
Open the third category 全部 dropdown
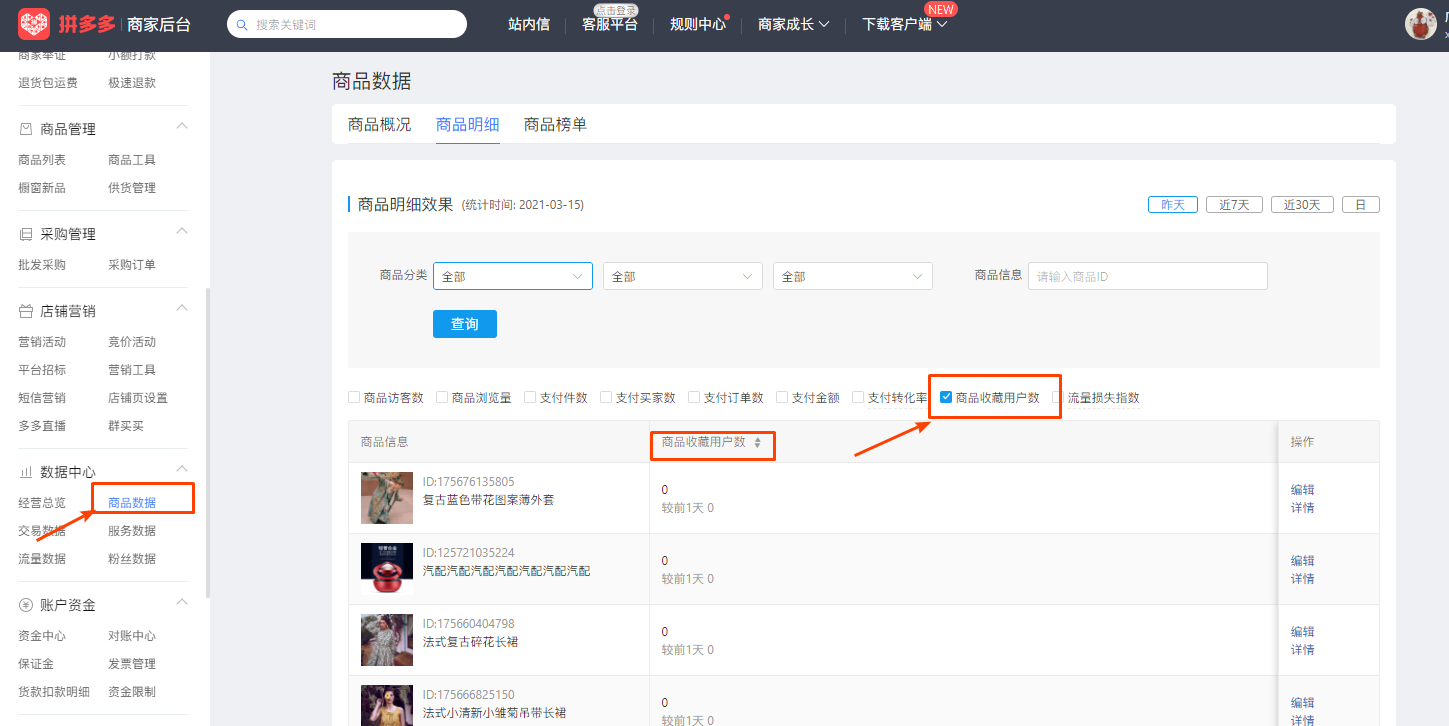tap(853, 276)
